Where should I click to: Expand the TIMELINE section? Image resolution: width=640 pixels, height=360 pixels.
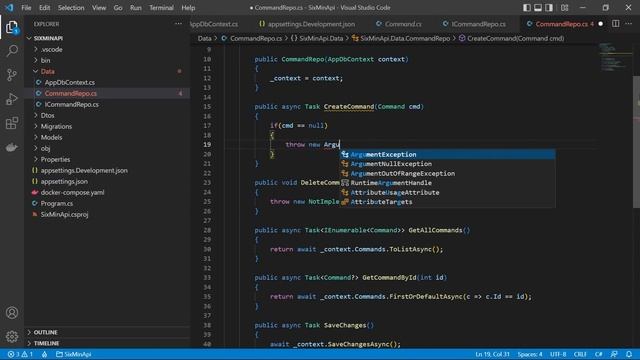46,343
